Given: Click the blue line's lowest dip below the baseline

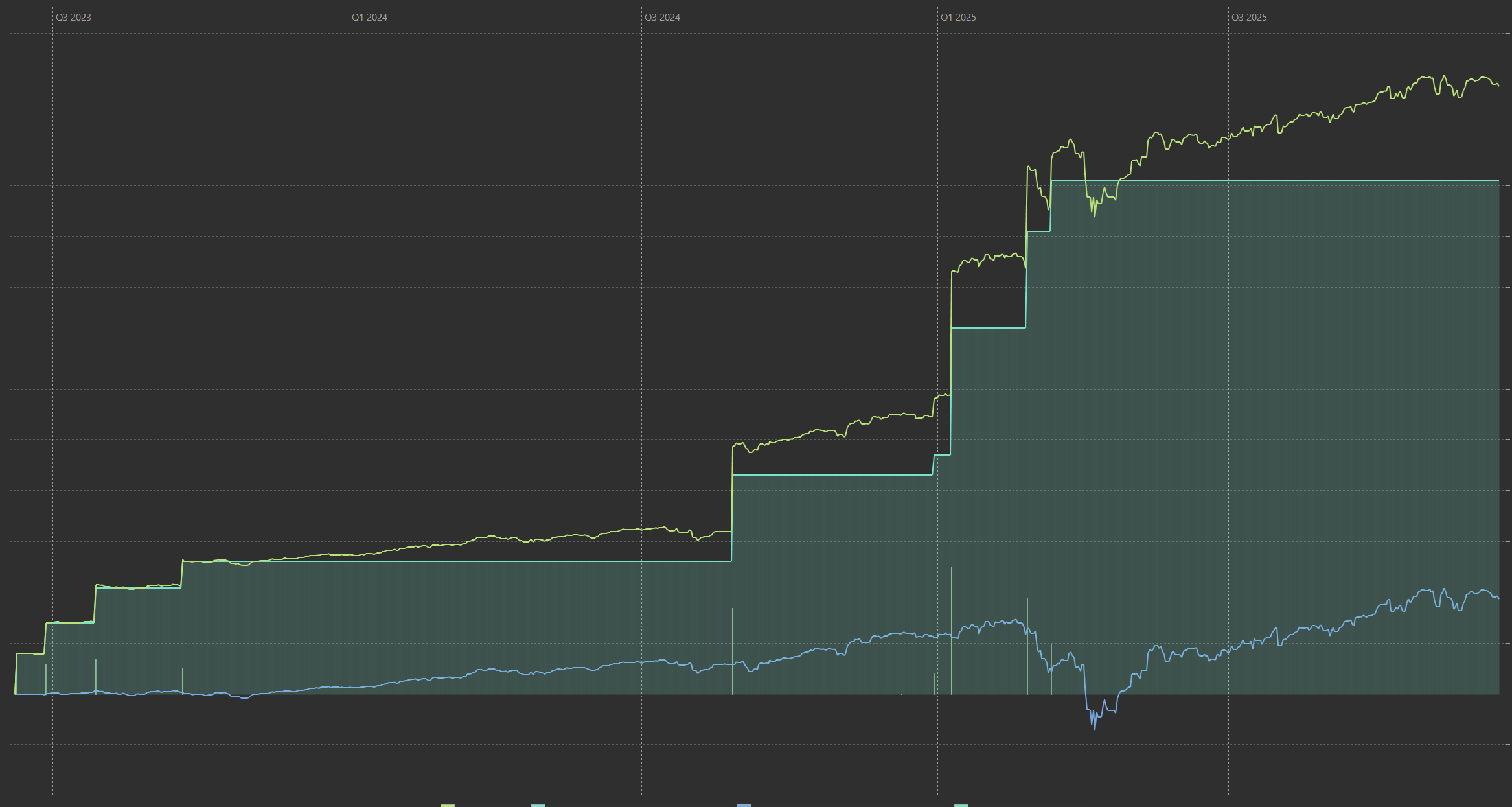Looking at the screenshot, I should point(1095,728).
